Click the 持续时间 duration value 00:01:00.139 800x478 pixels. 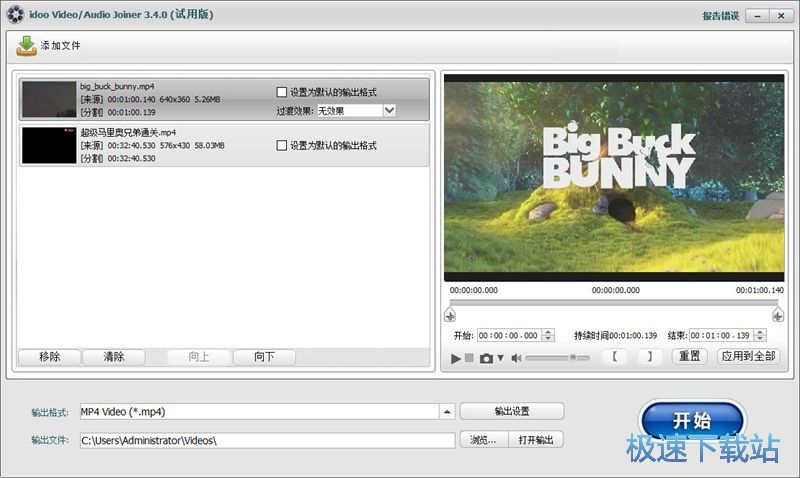pos(633,336)
